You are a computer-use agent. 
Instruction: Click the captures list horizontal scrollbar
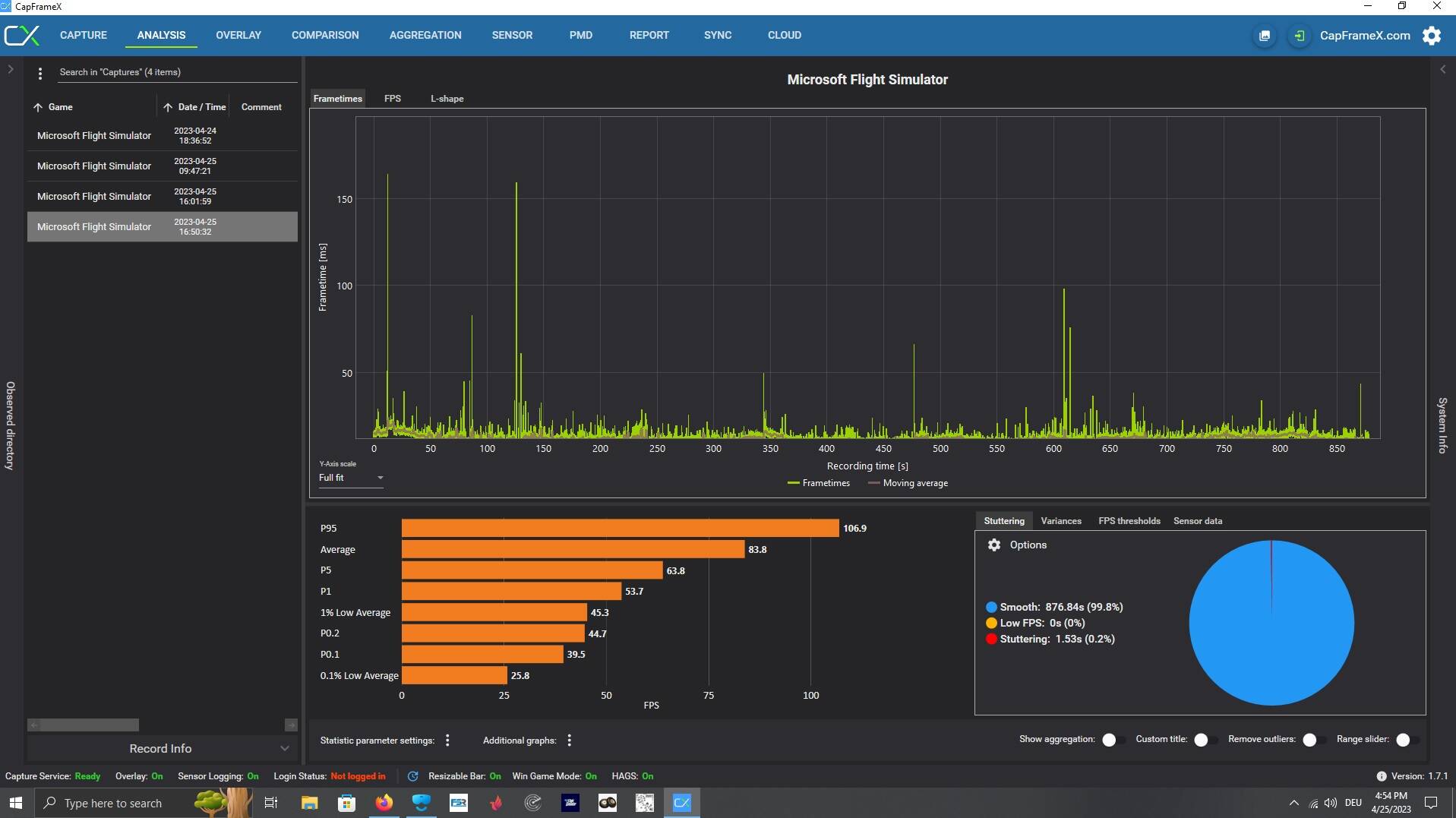pos(89,725)
